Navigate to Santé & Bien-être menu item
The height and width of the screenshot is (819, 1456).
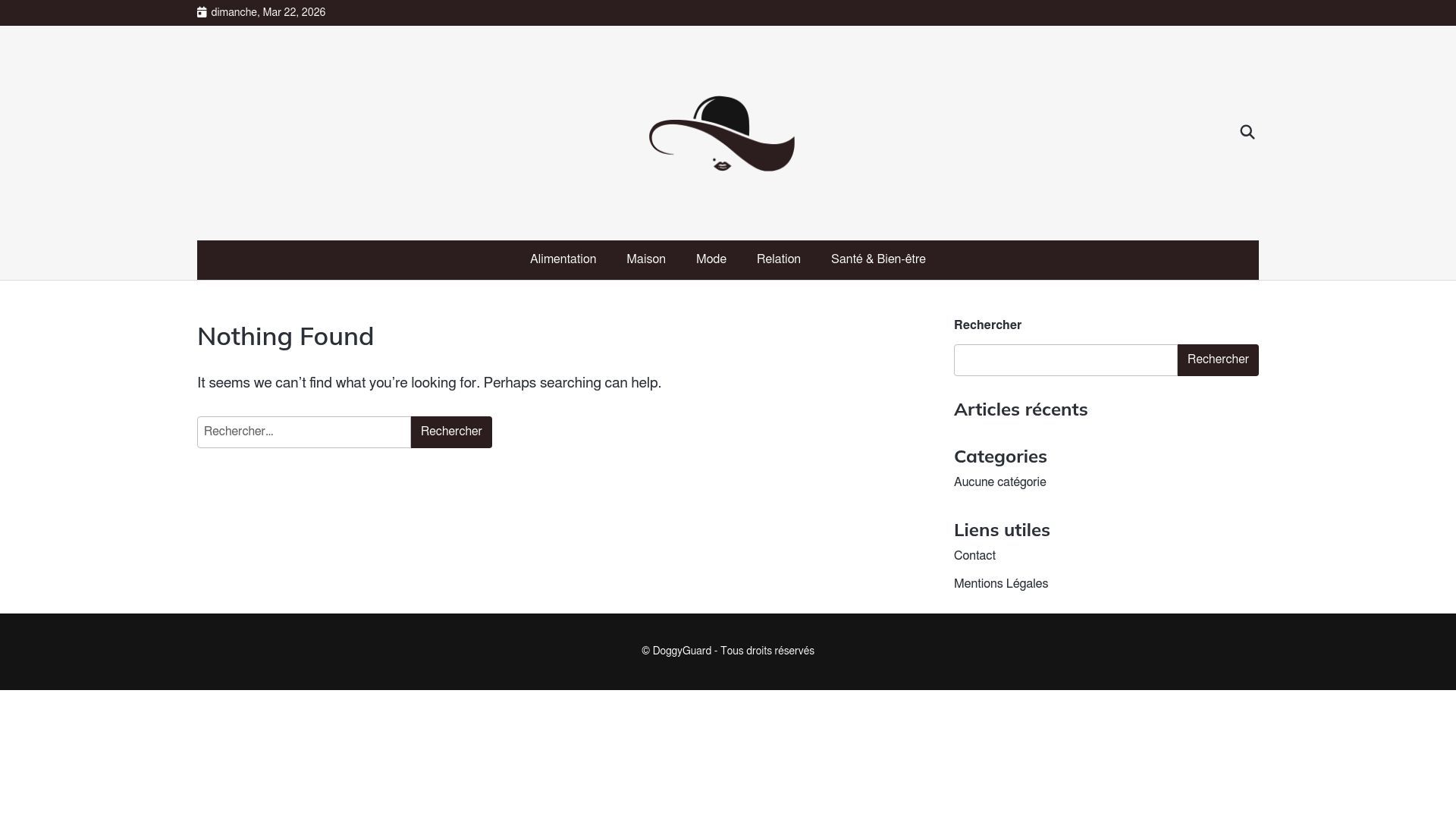pos(878,259)
